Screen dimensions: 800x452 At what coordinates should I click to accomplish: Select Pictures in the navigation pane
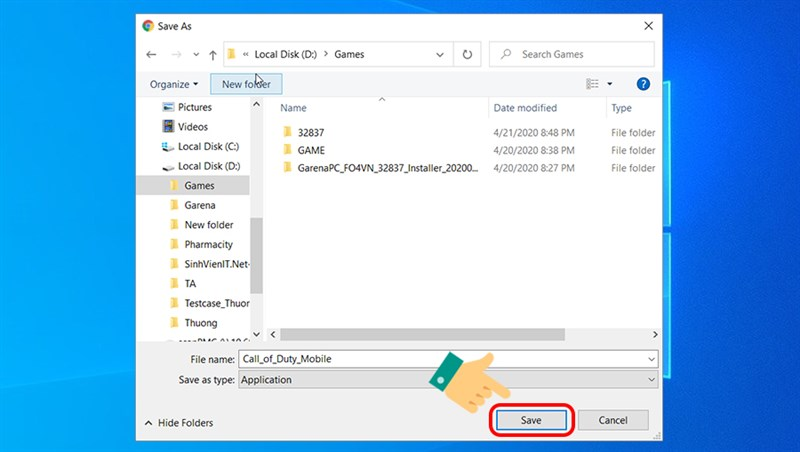[195, 107]
